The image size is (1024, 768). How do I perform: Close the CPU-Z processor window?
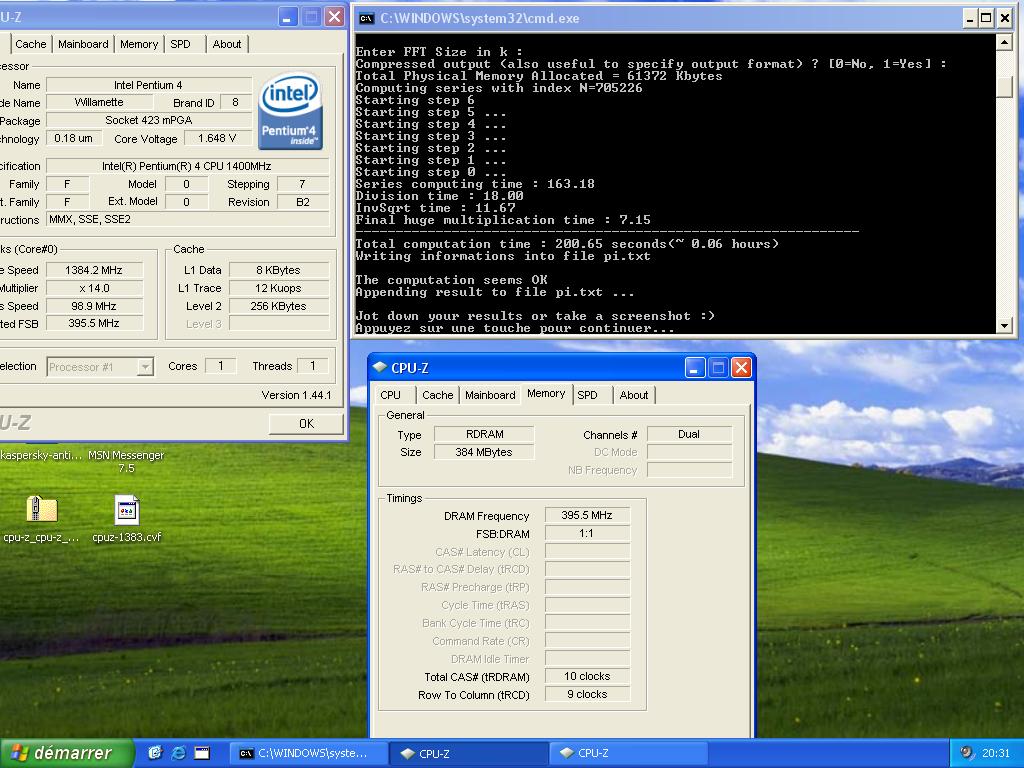334,17
